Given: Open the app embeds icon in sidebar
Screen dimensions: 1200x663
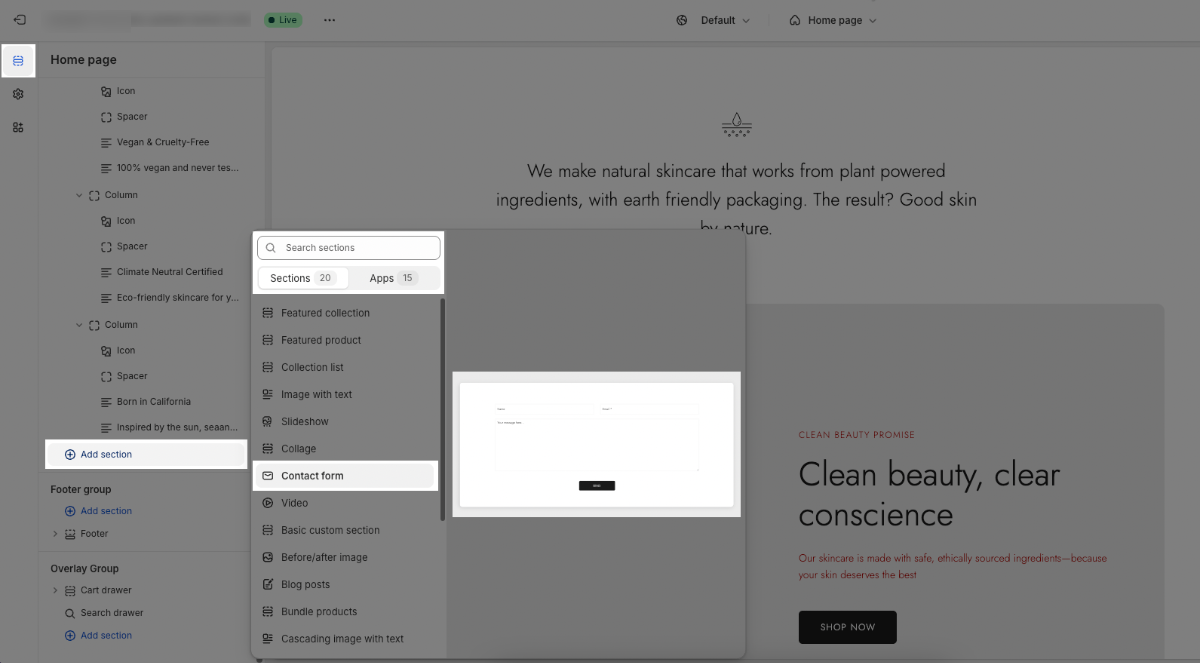Looking at the screenshot, I should point(18,127).
